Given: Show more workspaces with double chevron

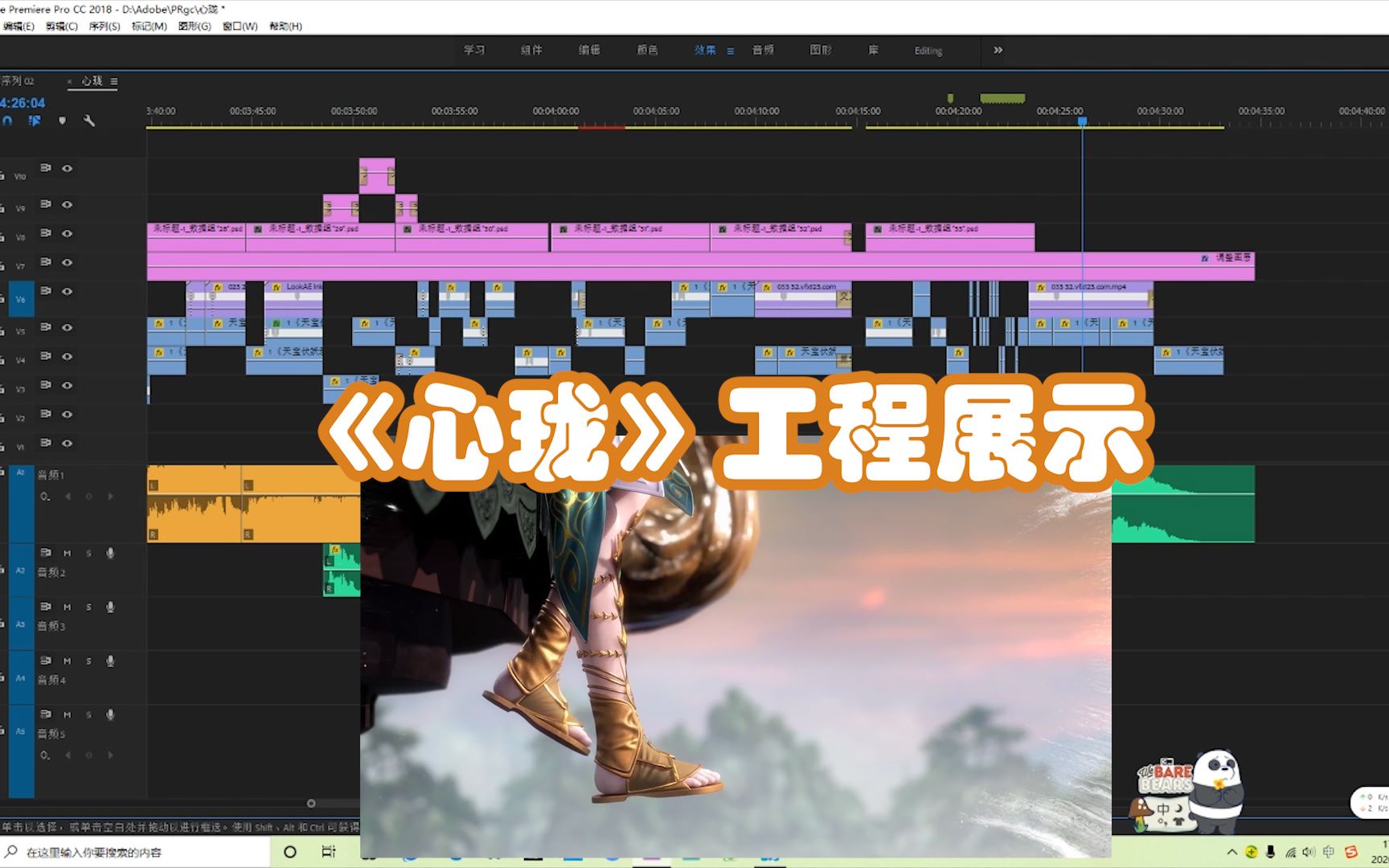Looking at the screenshot, I should [998, 50].
